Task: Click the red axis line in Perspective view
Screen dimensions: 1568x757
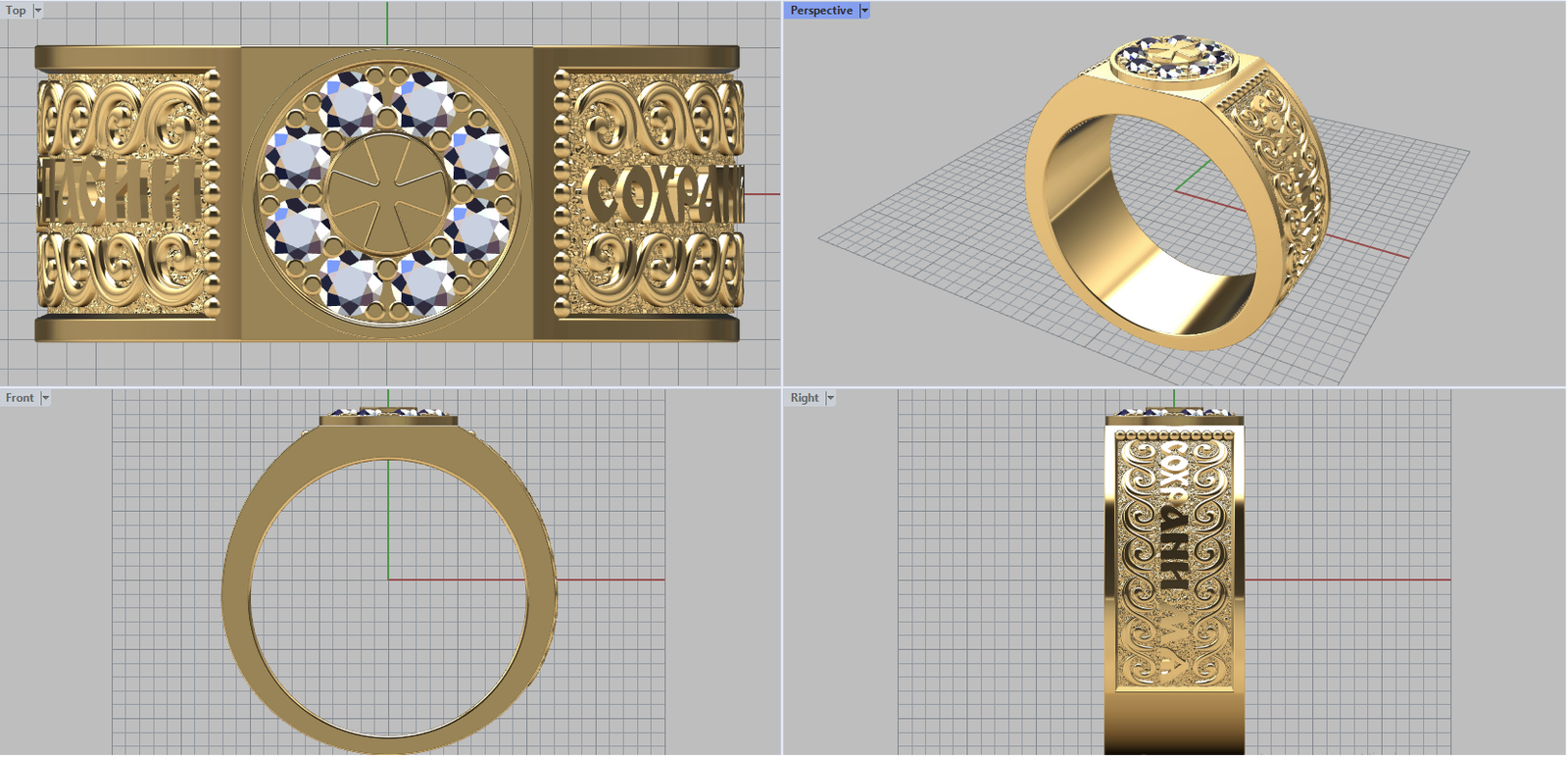Action: [x=1372, y=248]
